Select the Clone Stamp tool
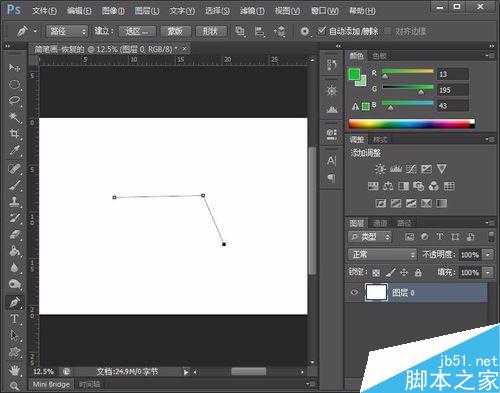 (x=14, y=202)
